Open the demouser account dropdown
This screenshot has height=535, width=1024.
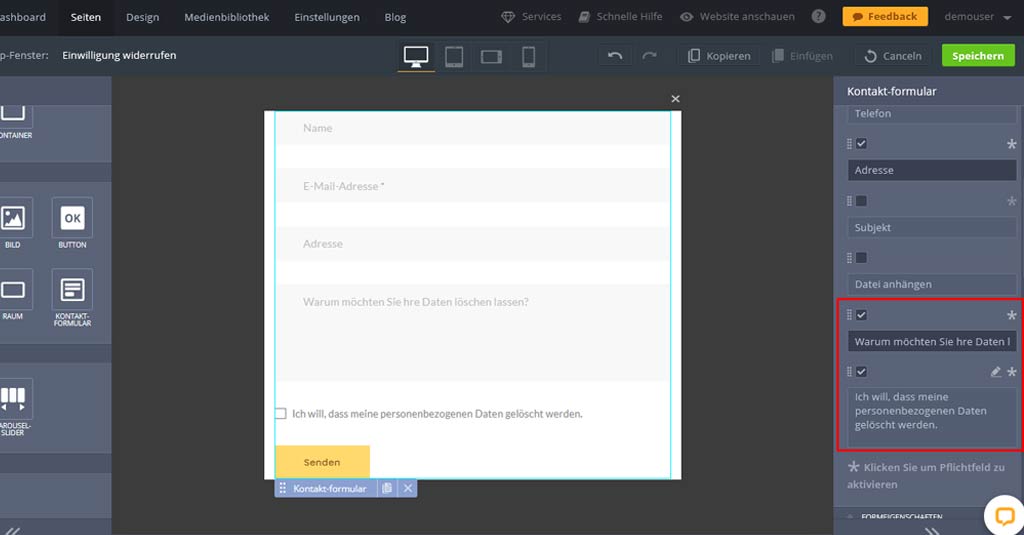(x=976, y=17)
